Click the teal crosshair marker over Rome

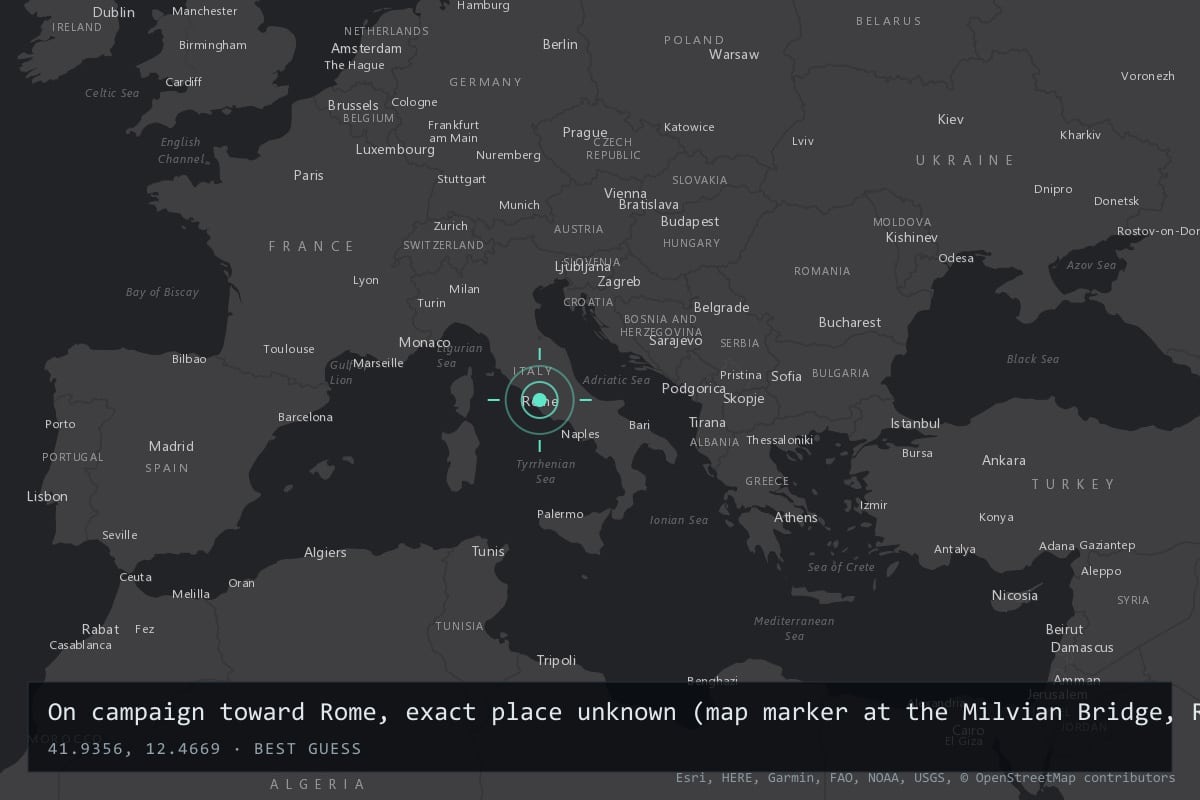coord(540,401)
